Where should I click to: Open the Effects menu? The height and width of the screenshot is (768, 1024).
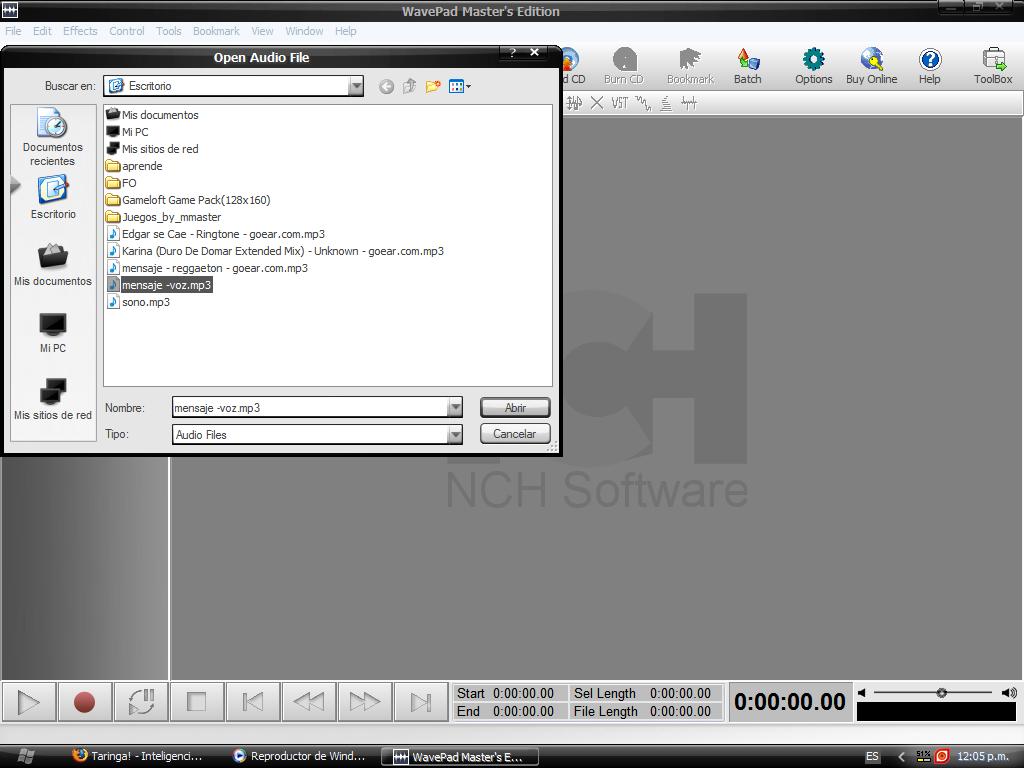[80, 31]
